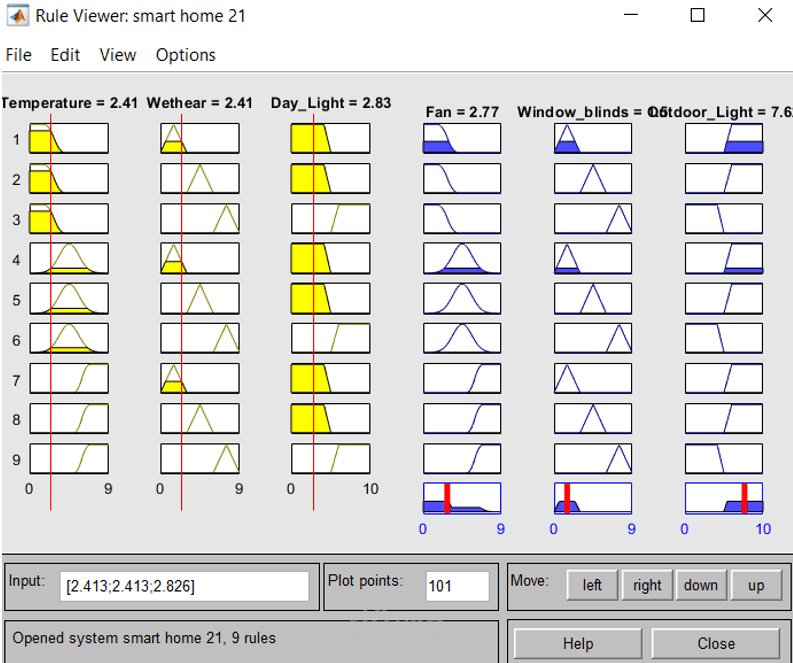The width and height of the screenshot is (793, 663).
Task: Select rule number 8 label
Action: pyautogui.click(x=16, y=420)
